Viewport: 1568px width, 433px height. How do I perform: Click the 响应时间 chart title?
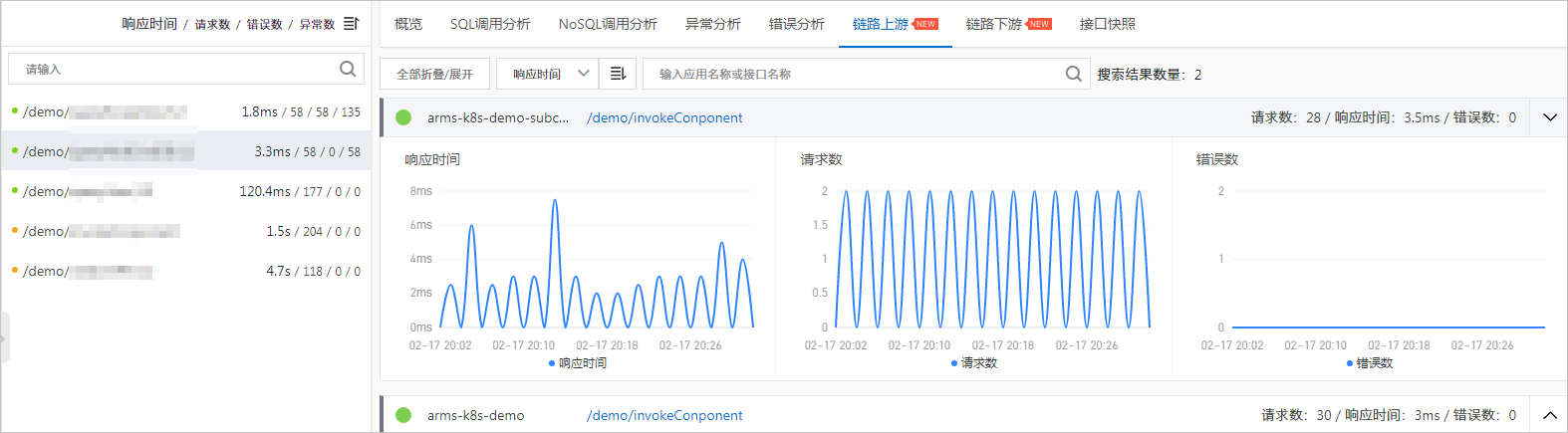[x=432, y=159]
